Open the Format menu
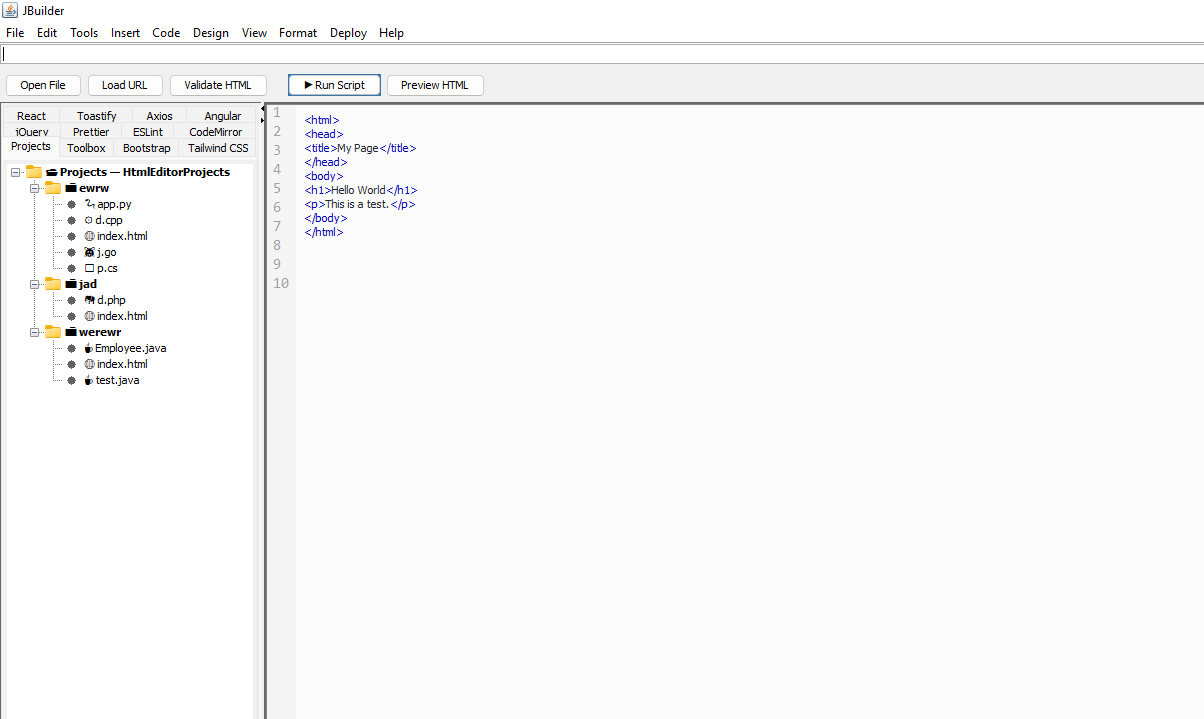The height and width of the screenshot is (719, 1204). tap(298, 33)
